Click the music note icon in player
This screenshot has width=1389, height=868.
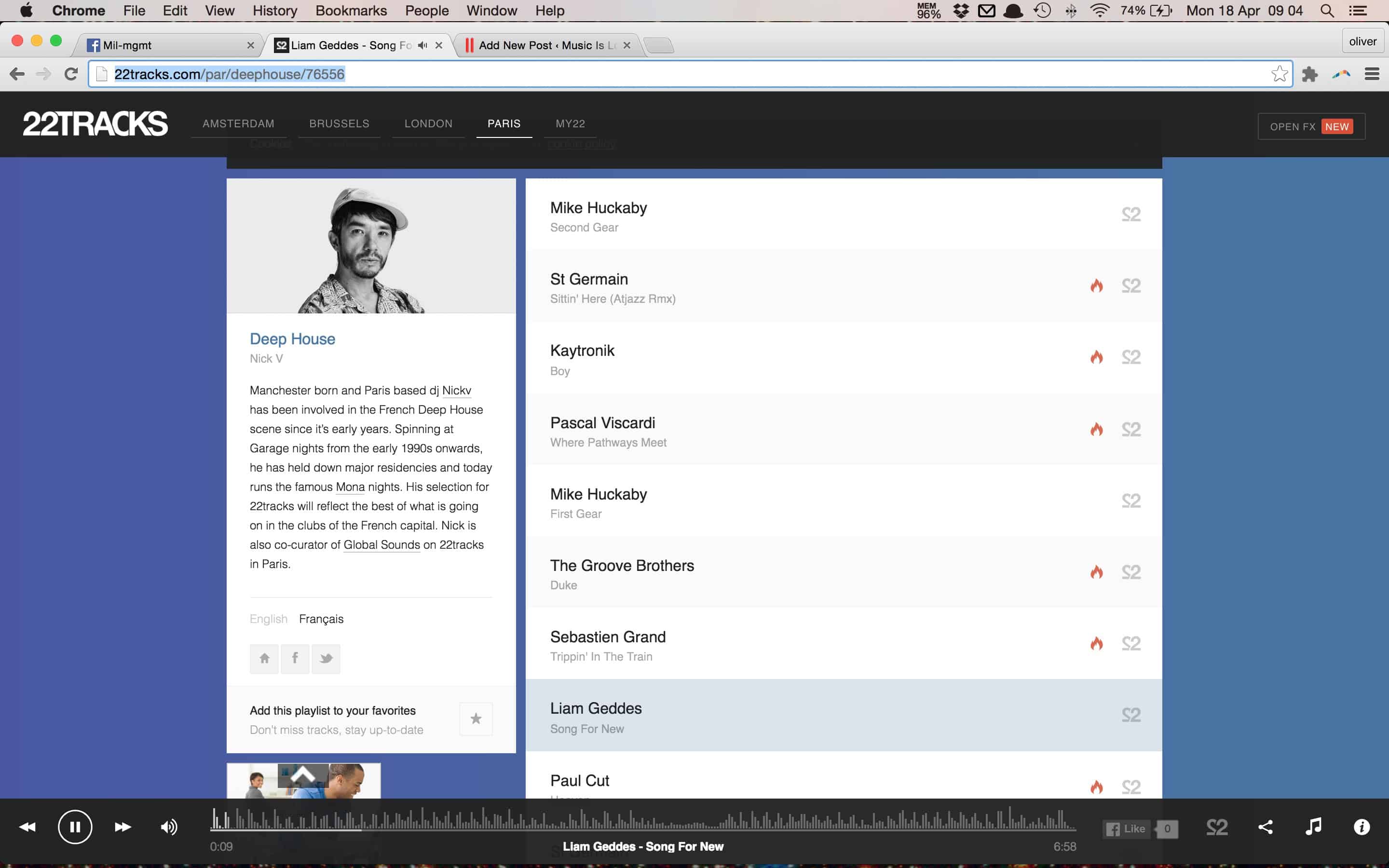pyautogui.click(x=1313, y=827)
